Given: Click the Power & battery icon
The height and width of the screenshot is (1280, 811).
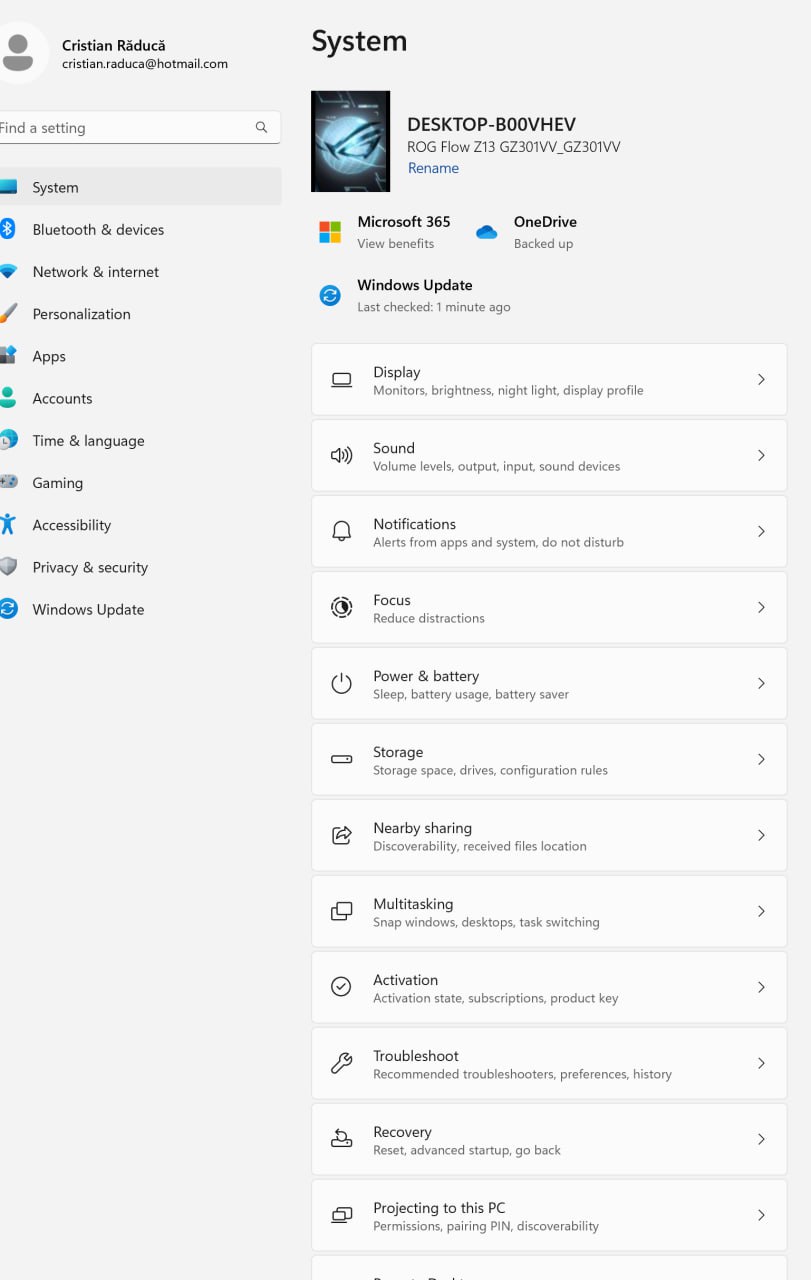Looking at the screenshot, I should [341, 684].
